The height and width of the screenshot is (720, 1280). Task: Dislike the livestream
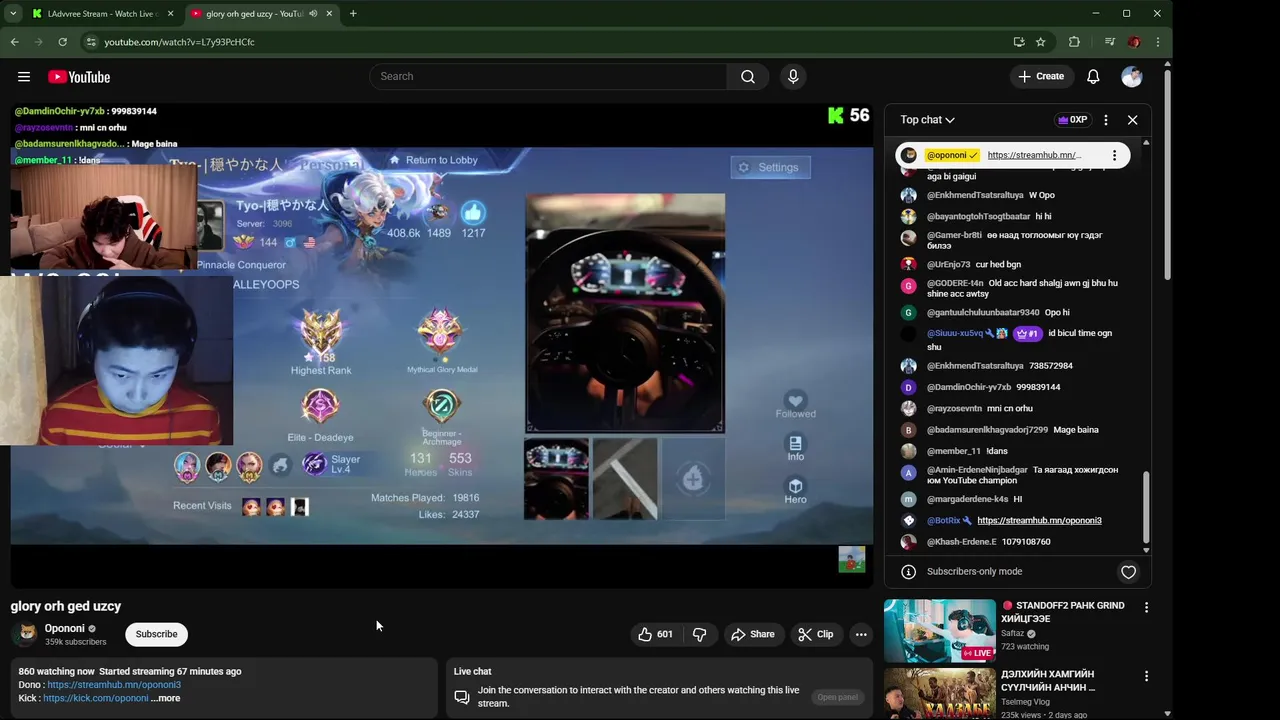tap(700, 634)
